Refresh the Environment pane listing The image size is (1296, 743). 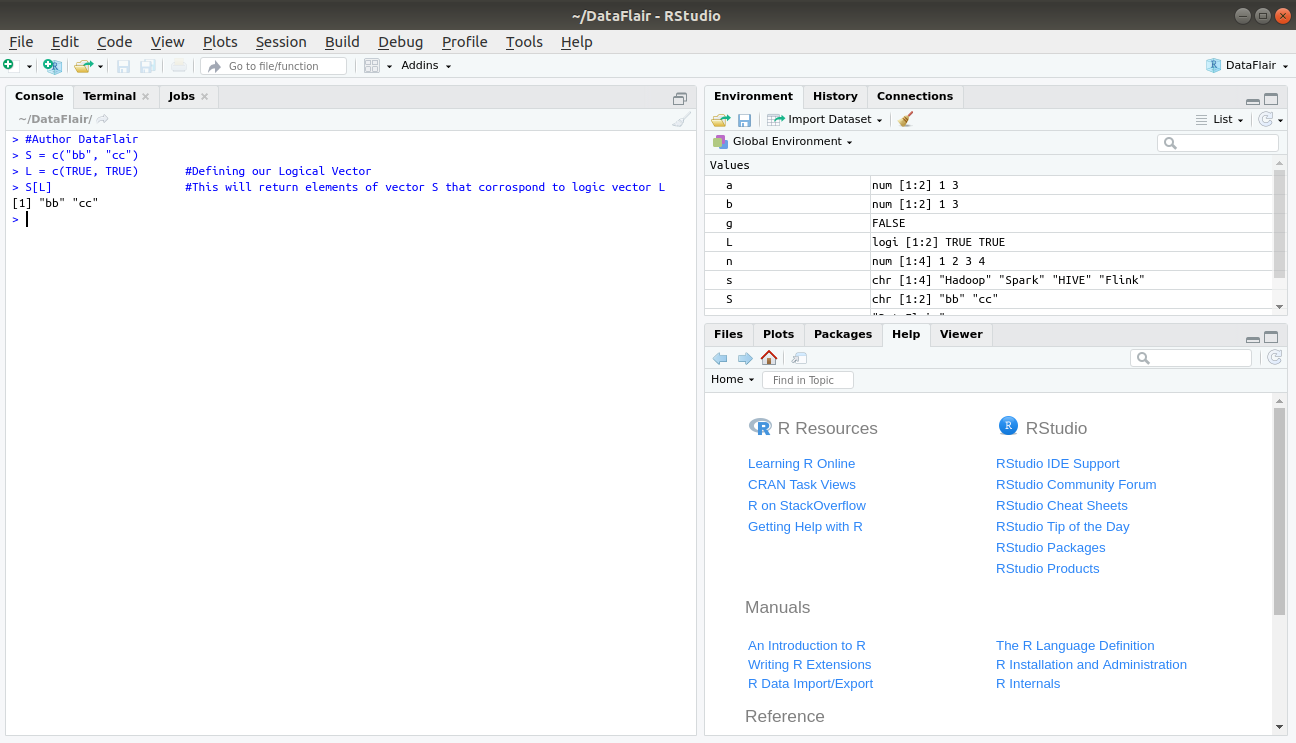pos(1266,119)
